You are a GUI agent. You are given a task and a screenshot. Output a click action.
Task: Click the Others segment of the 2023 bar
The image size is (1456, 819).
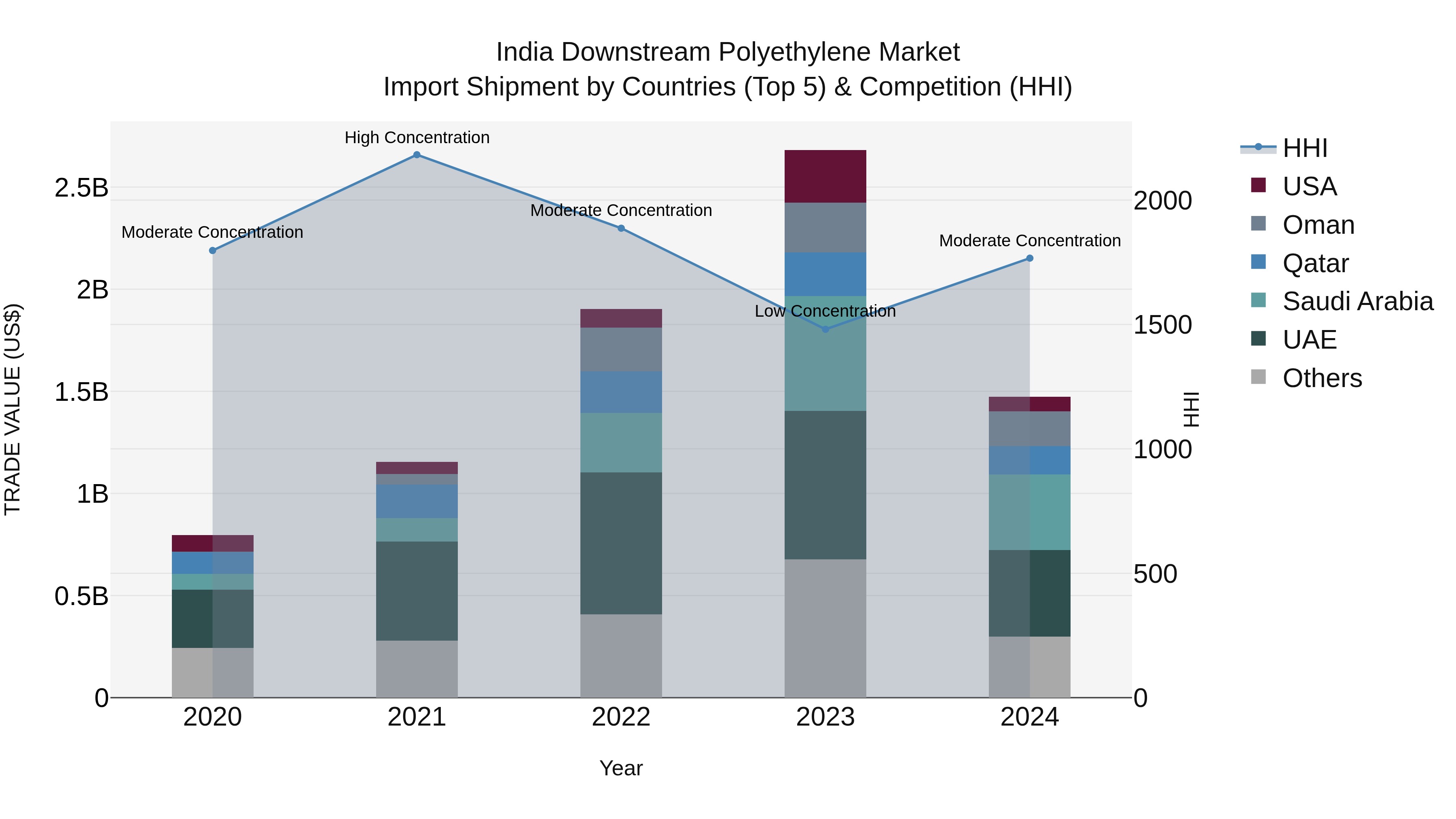coord(825,629)
